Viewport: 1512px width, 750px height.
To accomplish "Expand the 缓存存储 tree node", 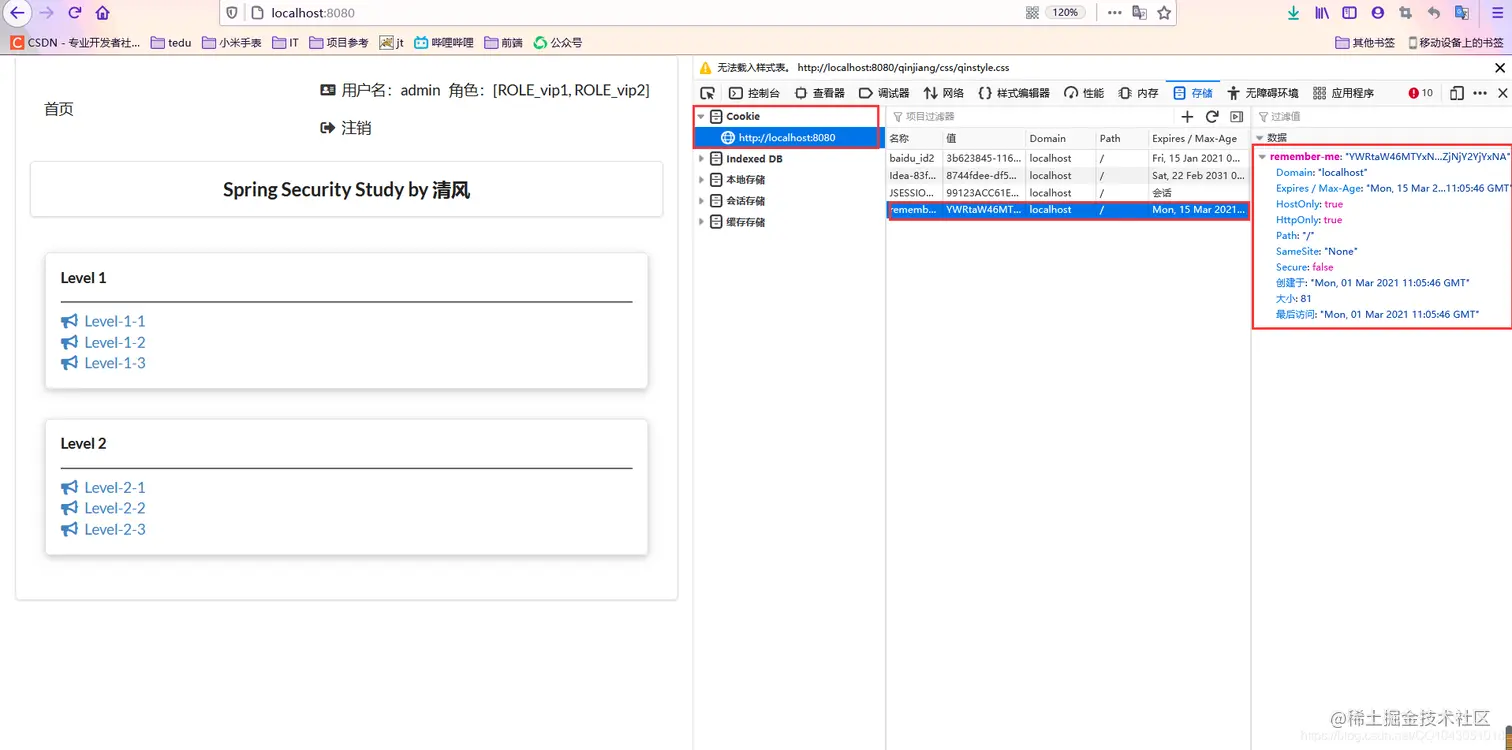I will coord(701,222).
